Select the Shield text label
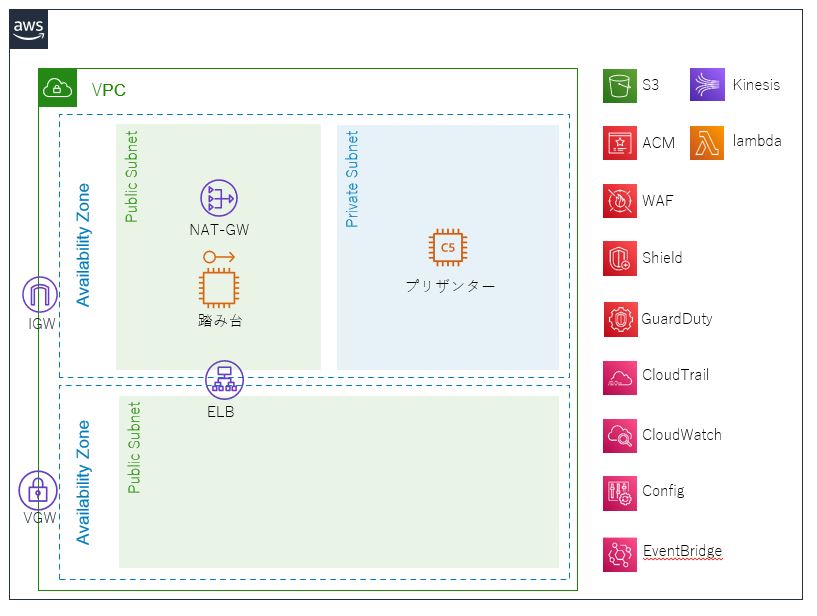The width and height of the screenshot is (817, 616). (x=662, y=257)
